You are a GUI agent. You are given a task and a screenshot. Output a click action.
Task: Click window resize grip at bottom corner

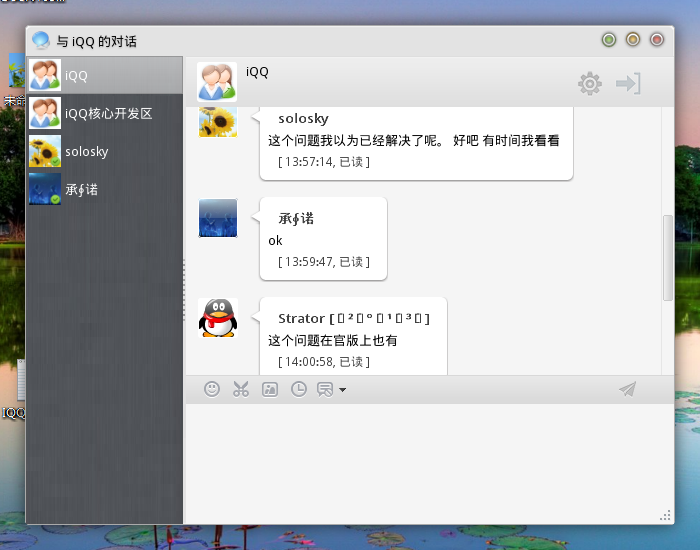pos(665,516)
